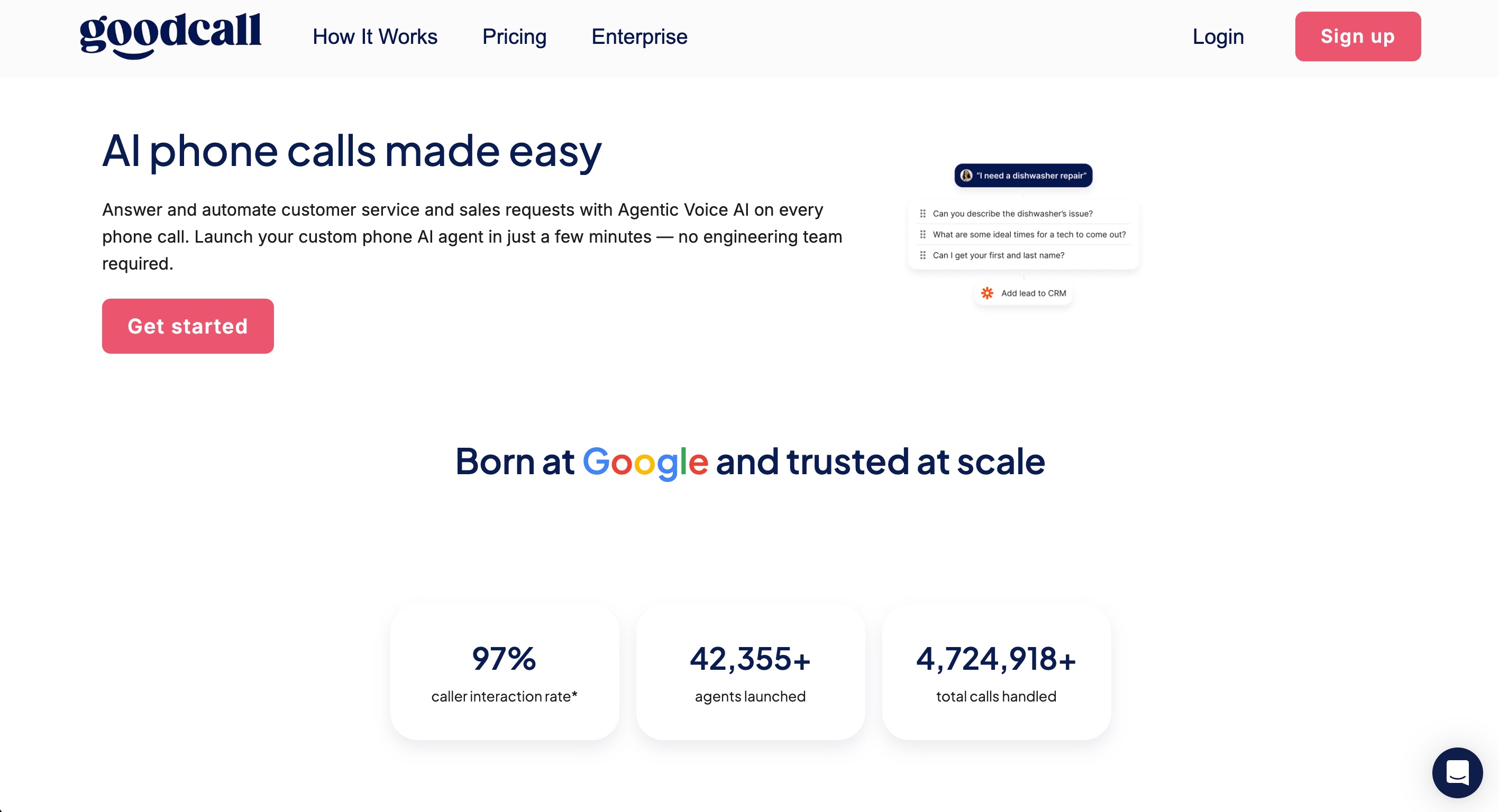Click the "Add lead to CRM" label
The height and width of the screenshot is (812, 1499).
(x=1034, y=293)
